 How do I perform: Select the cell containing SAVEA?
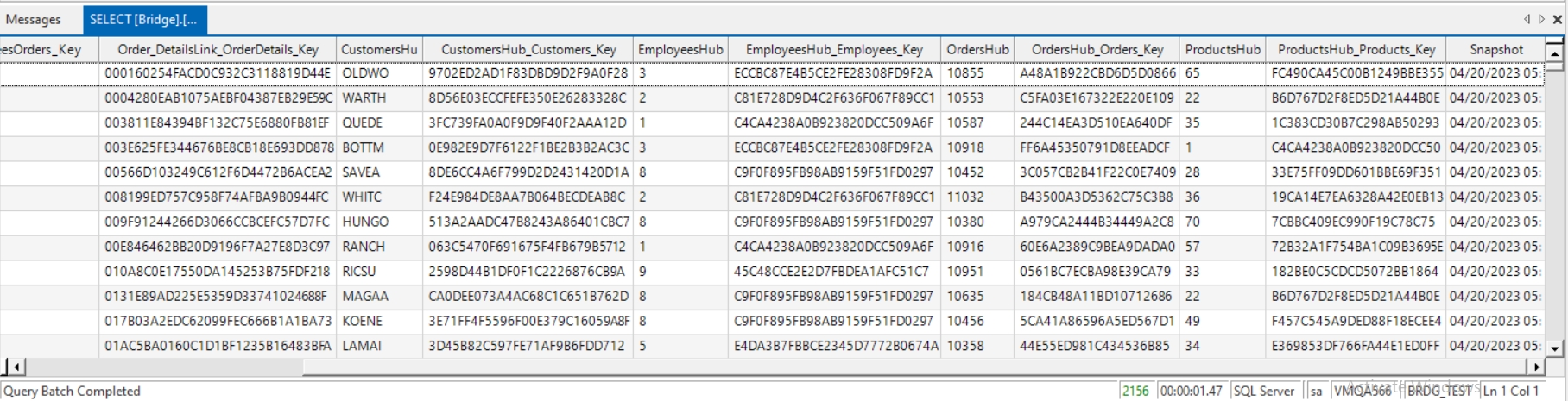click(379, 172)
